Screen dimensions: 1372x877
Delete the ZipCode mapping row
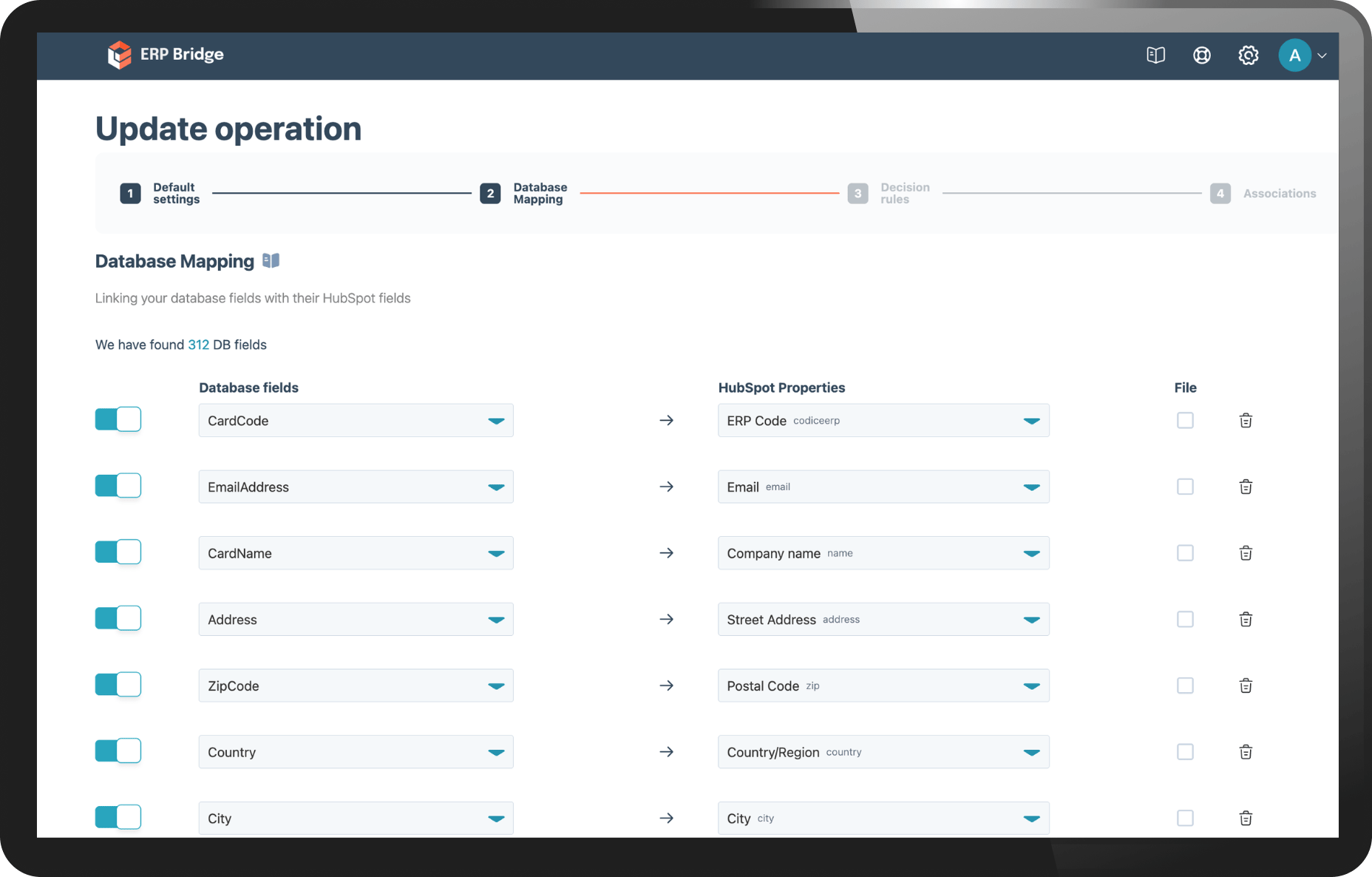[1246, 685]
